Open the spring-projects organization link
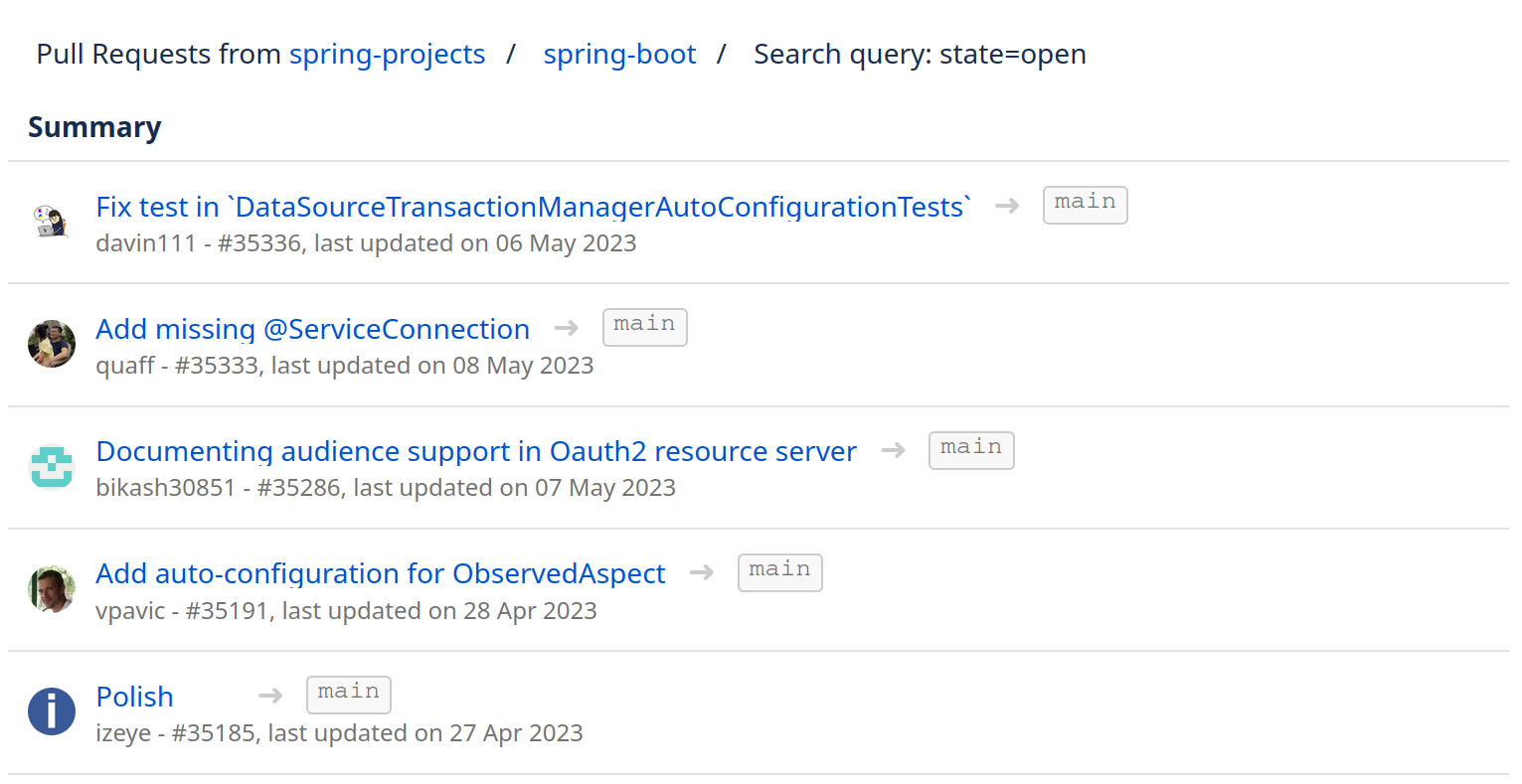 387,54
